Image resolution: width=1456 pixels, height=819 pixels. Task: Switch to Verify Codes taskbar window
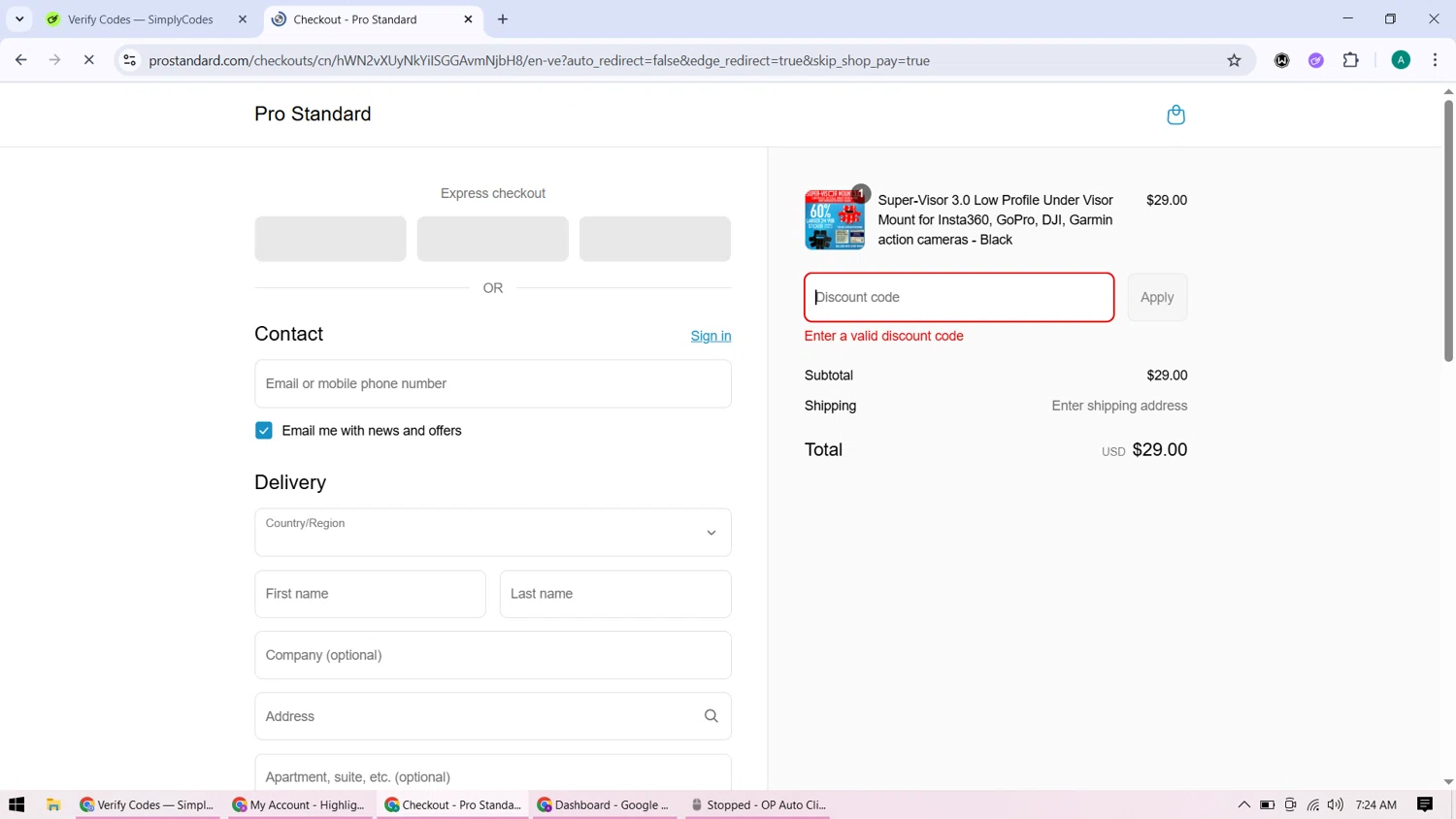point(149,804)
